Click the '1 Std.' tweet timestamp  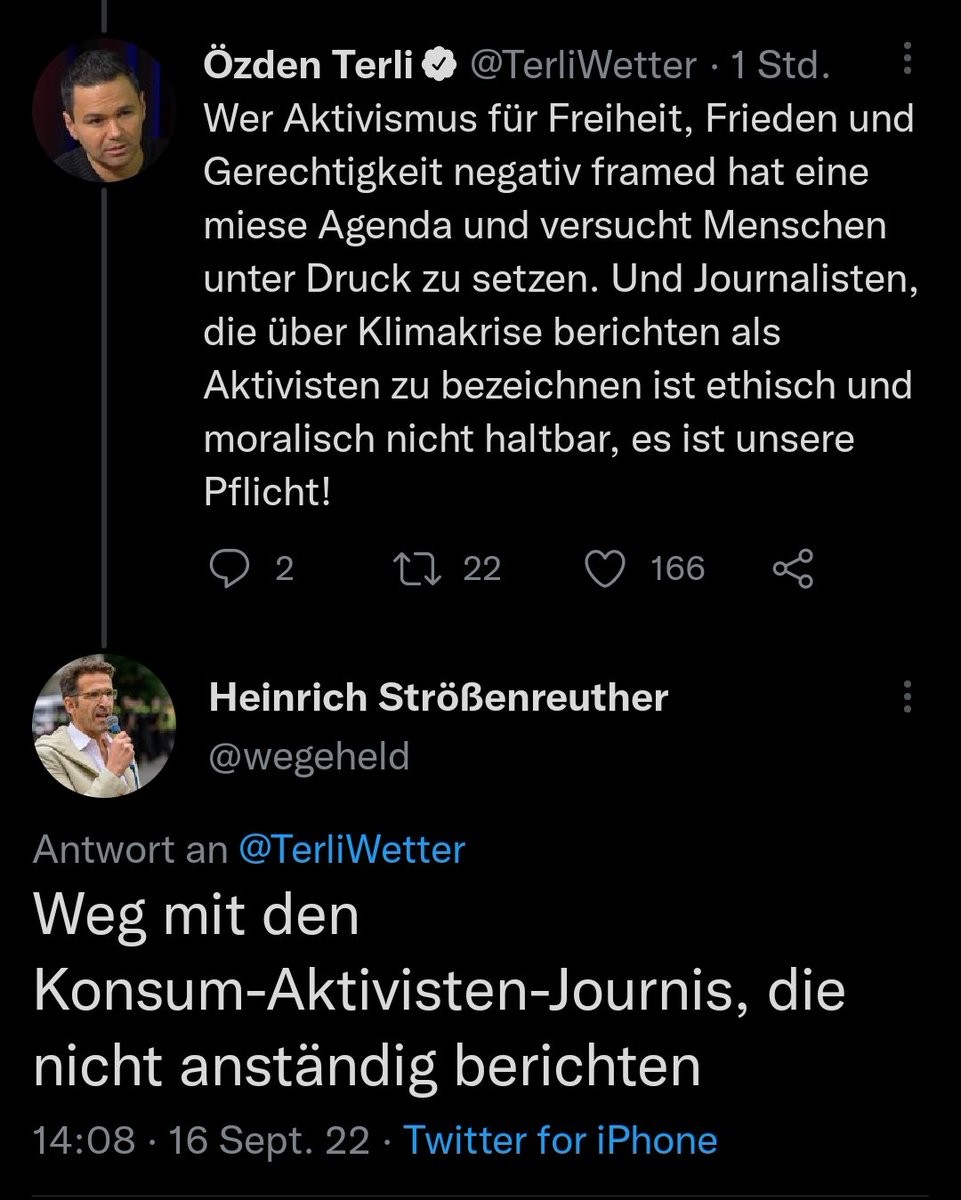tap(780, 66)
